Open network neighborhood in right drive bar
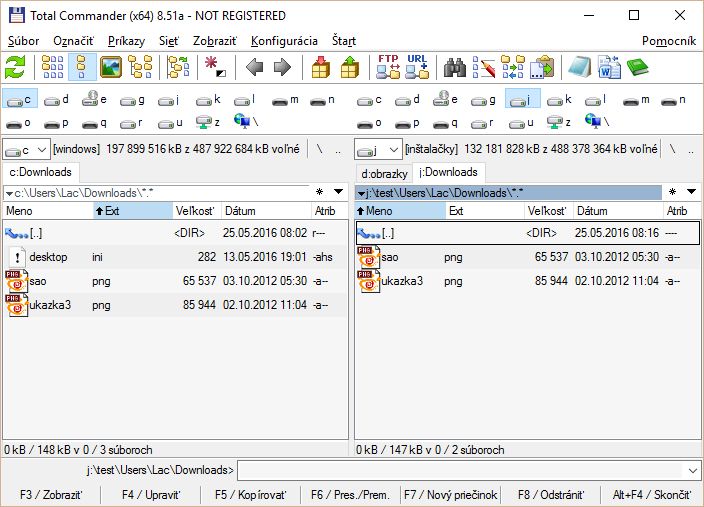This screenshot has height=507, width=704. [597, 121]
